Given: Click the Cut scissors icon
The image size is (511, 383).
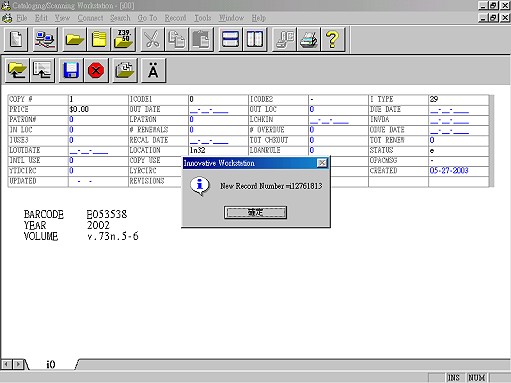Looking at the screenshot, I should click(x=152, y=39).
